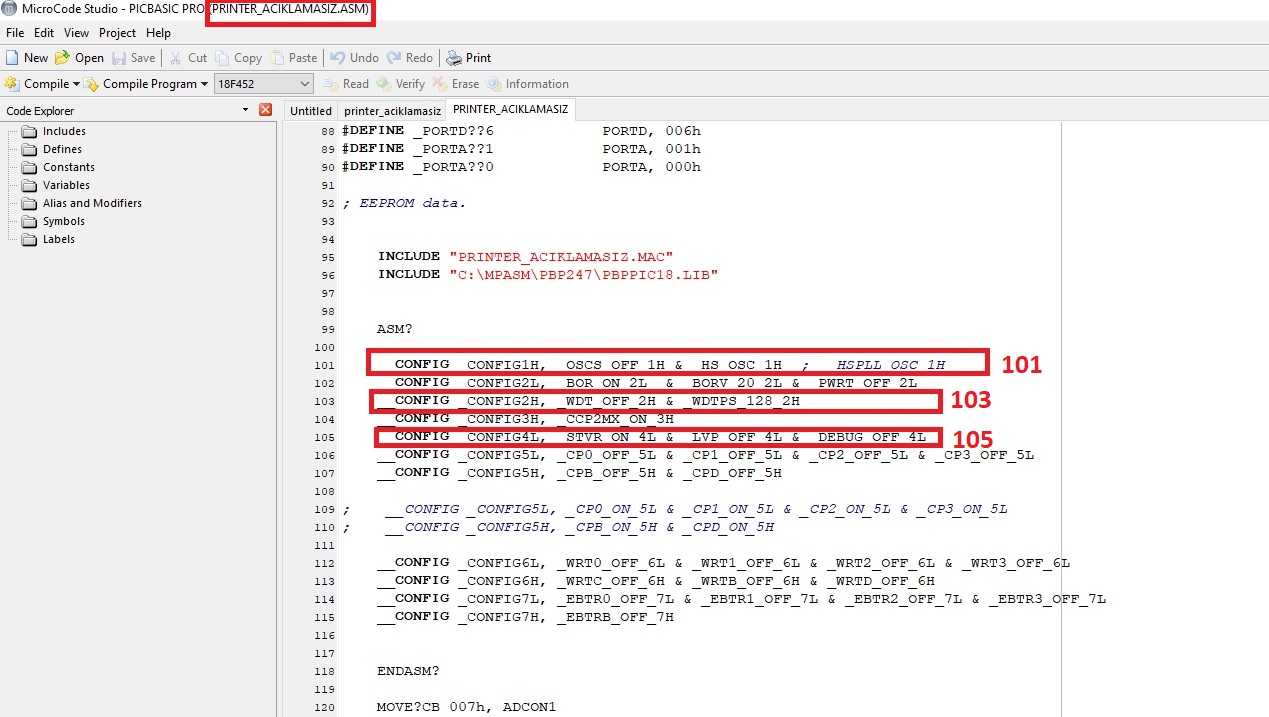Click the Print button label
This screenshot has width=1269, height=717.
click(478, 58)
